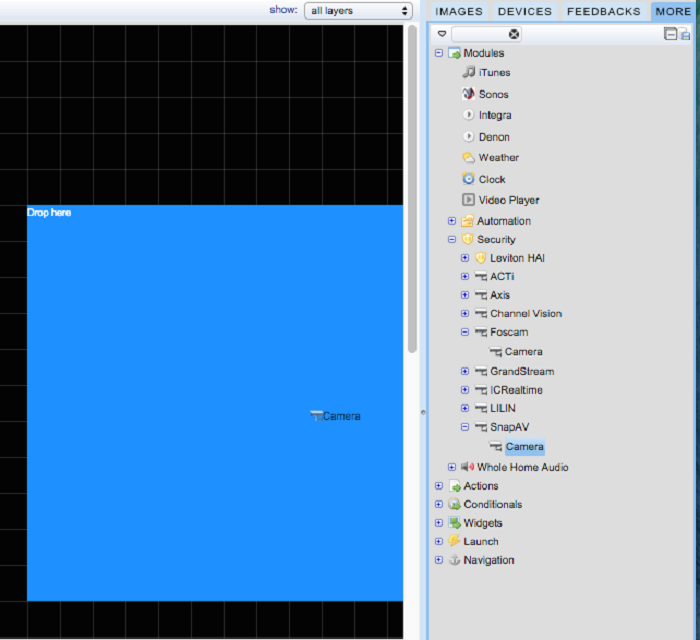Click the collapse-all icon above the tree

[x=670, y=33]
